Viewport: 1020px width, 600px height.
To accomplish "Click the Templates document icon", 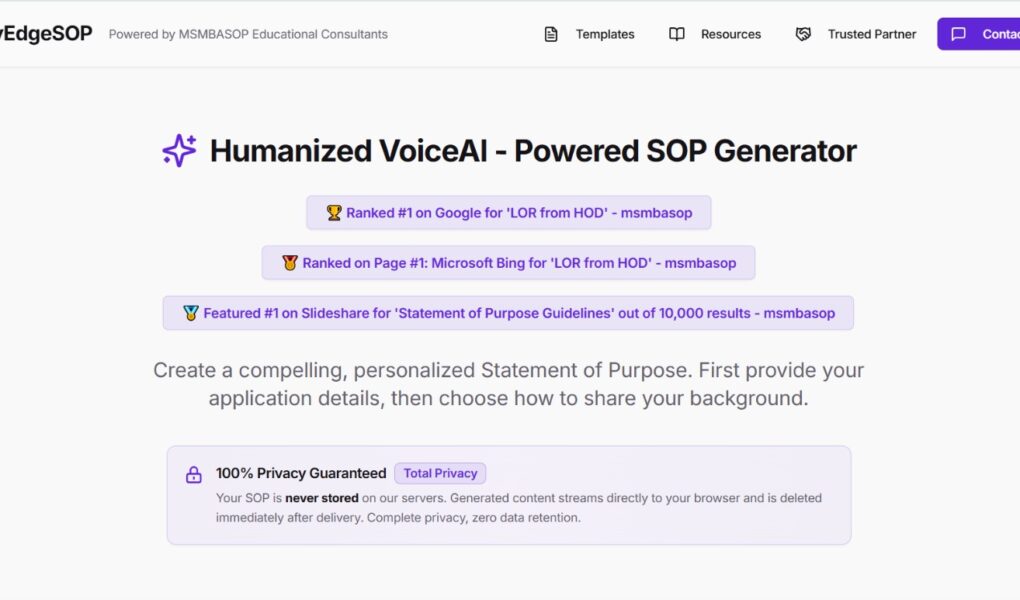I will click(x=551, y=34).
